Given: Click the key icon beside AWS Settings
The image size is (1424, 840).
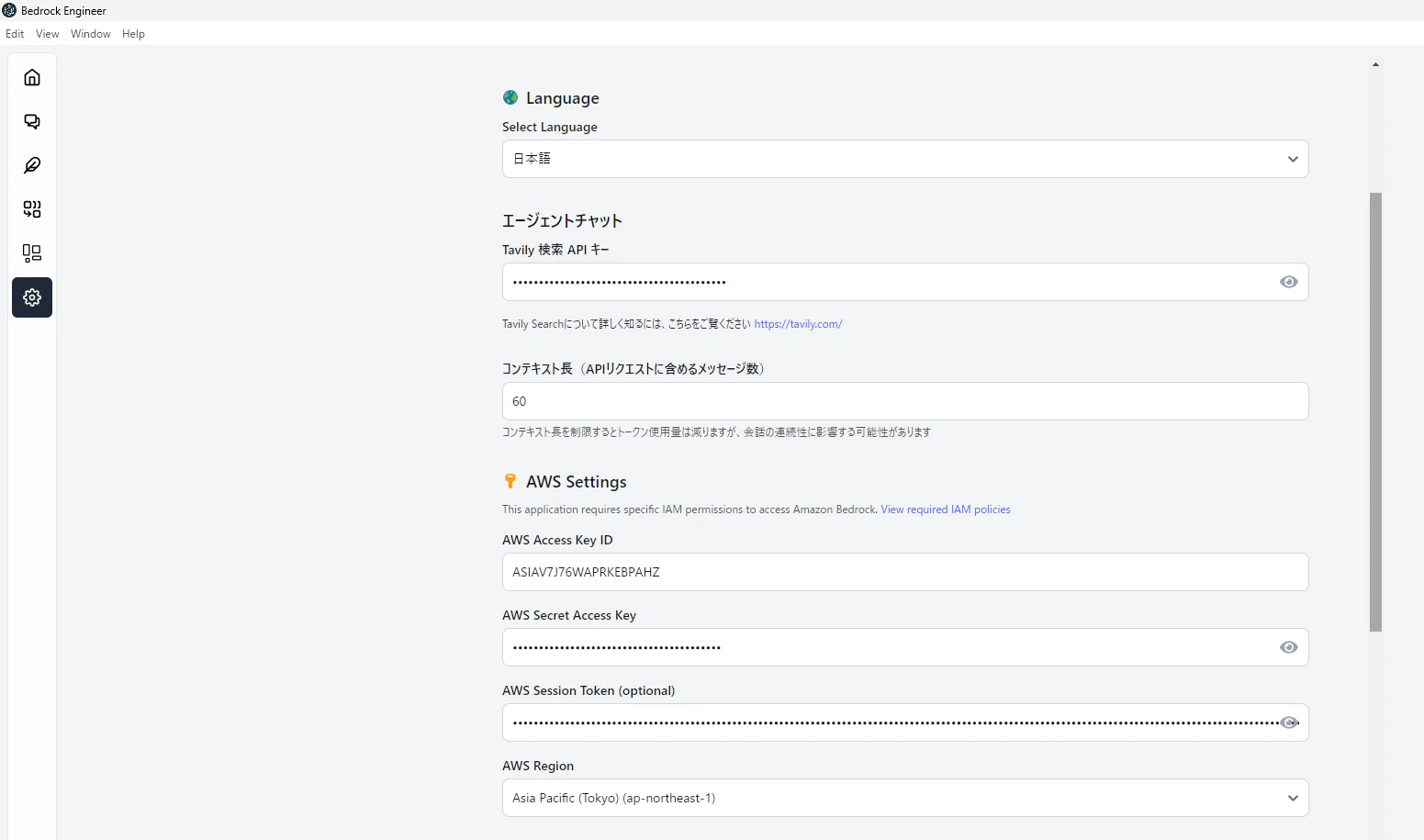Looking at the screenshot, I should coord(510,481).
